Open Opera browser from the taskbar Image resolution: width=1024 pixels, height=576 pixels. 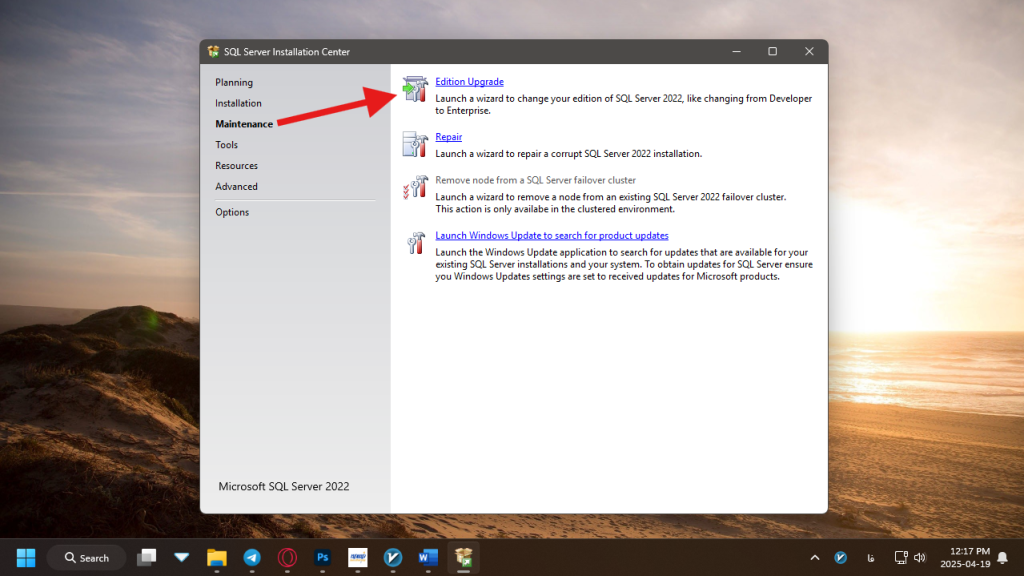click(x=287, y=558)
